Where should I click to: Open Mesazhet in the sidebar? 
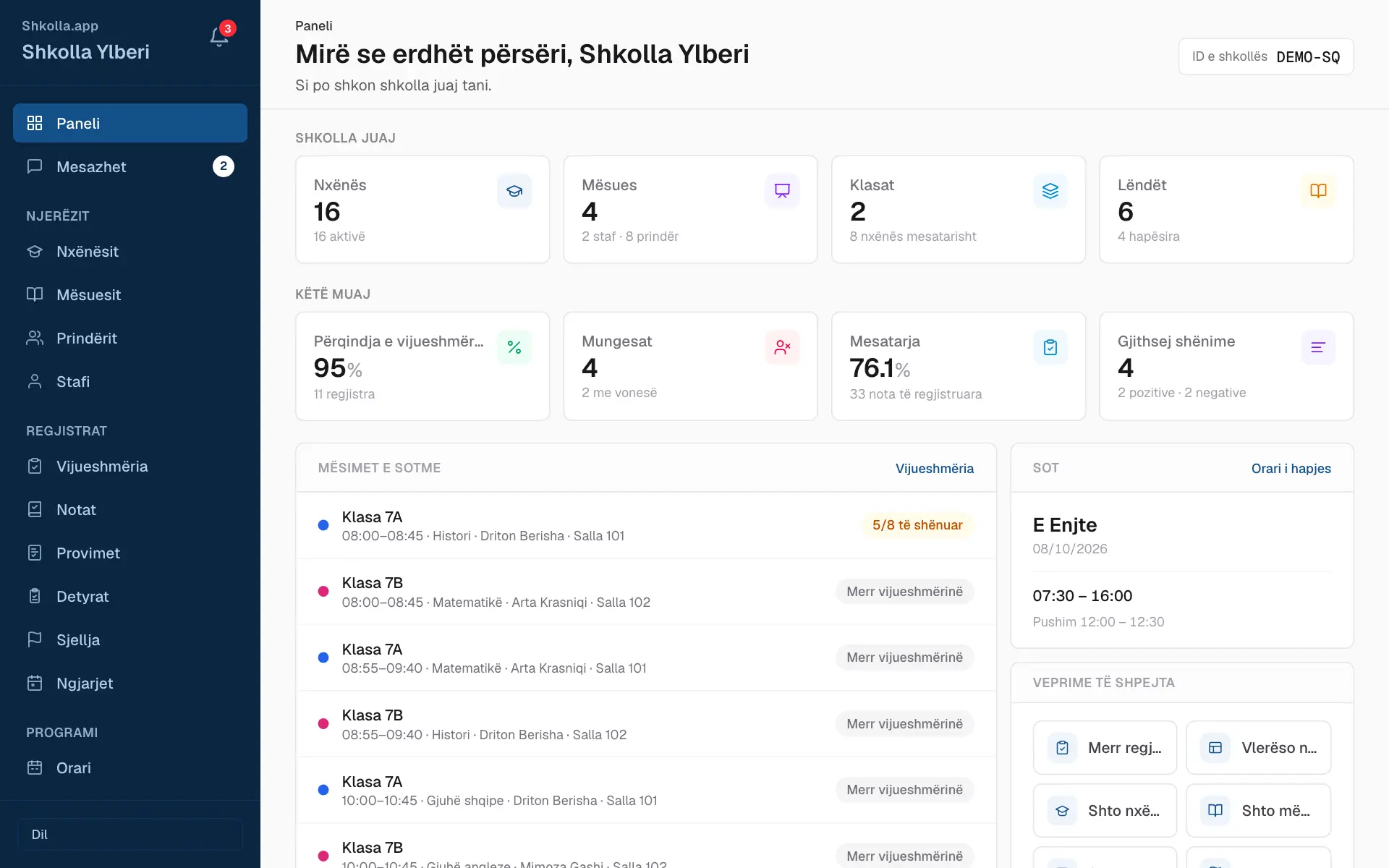[130, 166]
